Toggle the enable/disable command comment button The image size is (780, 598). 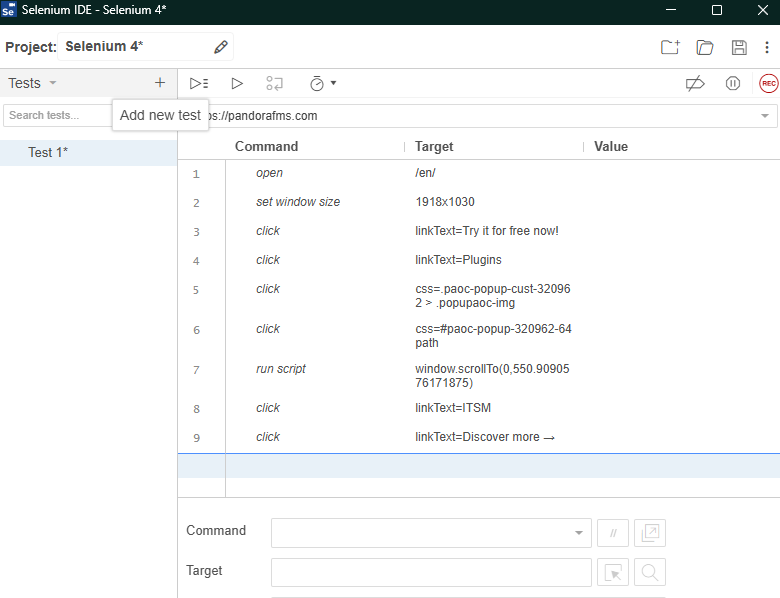click(x=613, y=533)
